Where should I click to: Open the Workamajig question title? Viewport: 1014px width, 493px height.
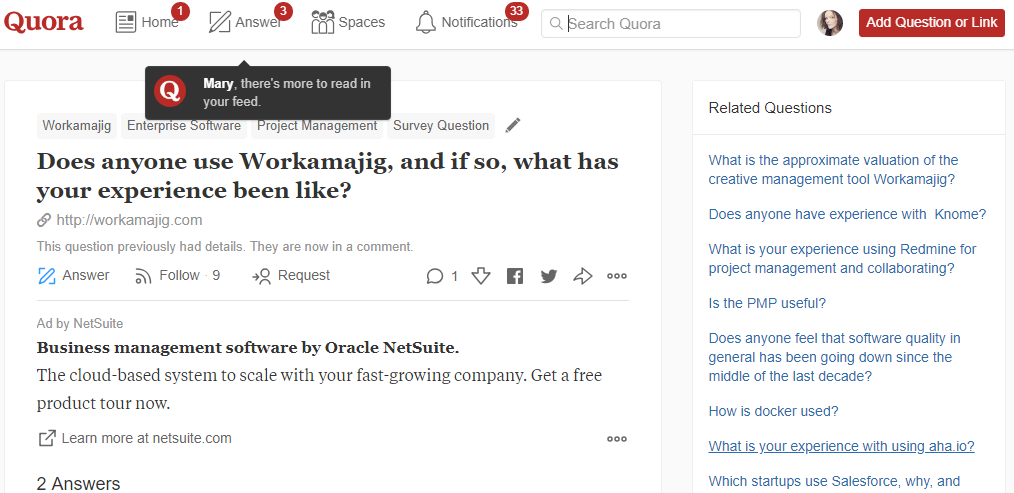click(328, 176)
